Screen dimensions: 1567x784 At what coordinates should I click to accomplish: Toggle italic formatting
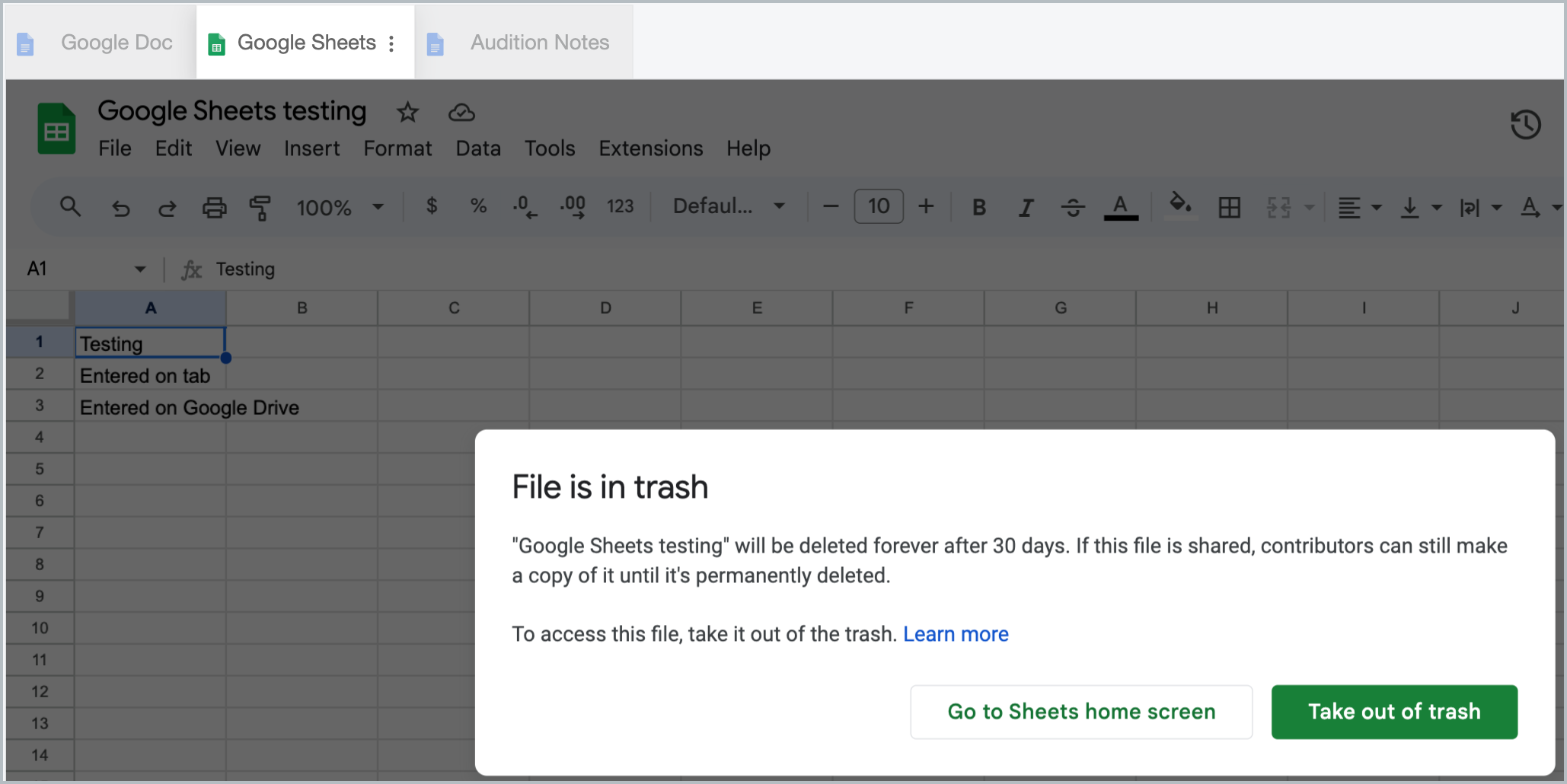click(x=1026, y=207)
